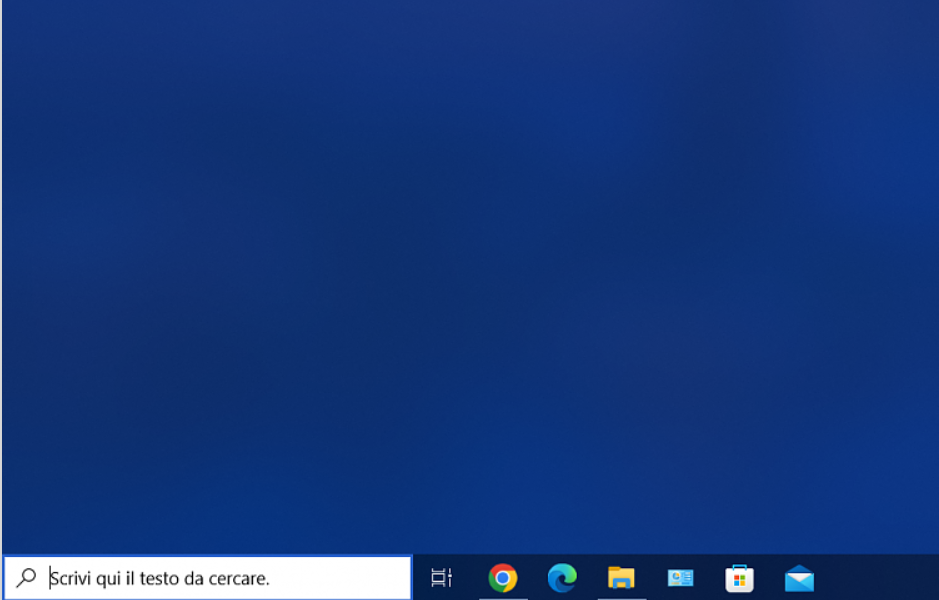The height and width of the screenshot is (600, 939).
Task: Launch Google Chrome from the taskbar
Action: 502,578
